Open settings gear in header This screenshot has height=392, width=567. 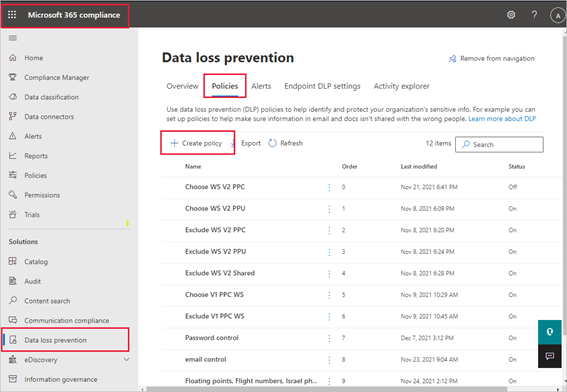tap(511, 15)
